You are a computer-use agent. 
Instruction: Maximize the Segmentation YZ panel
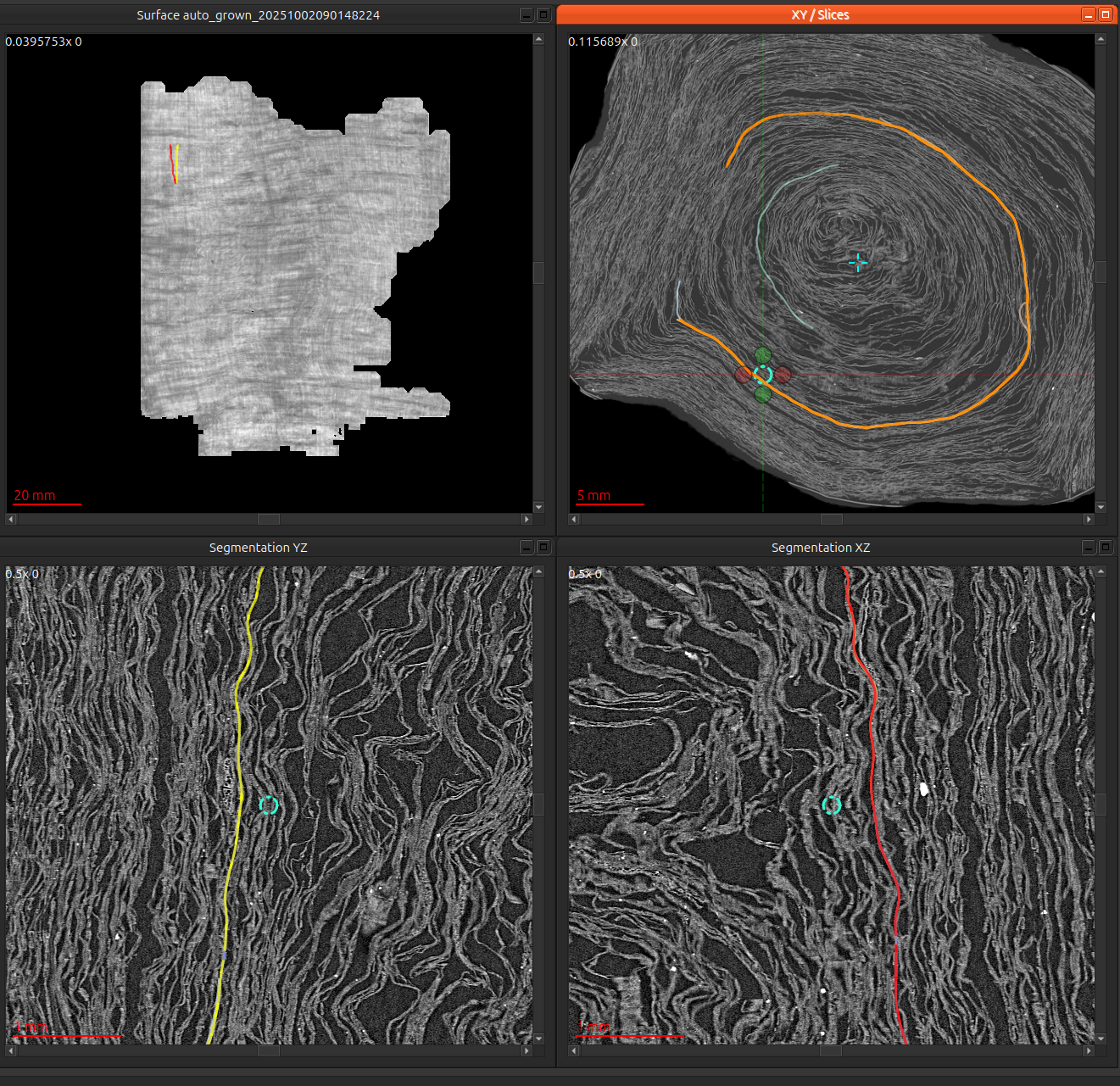(543, 548)
